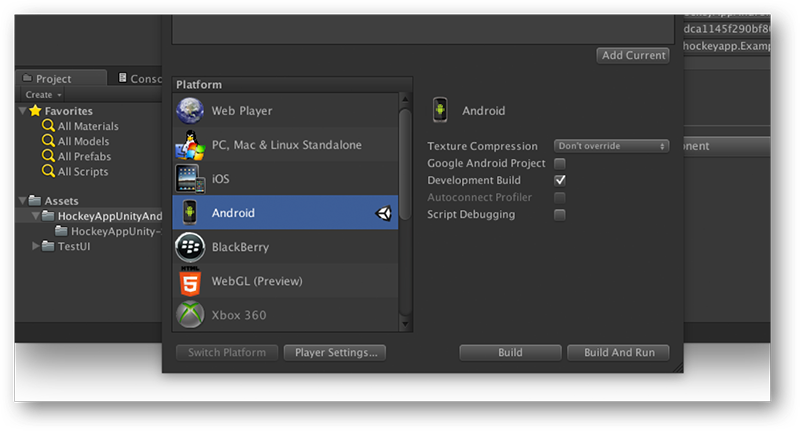Click the iOS devices icon
800x431 pixels.
[190, 179]
